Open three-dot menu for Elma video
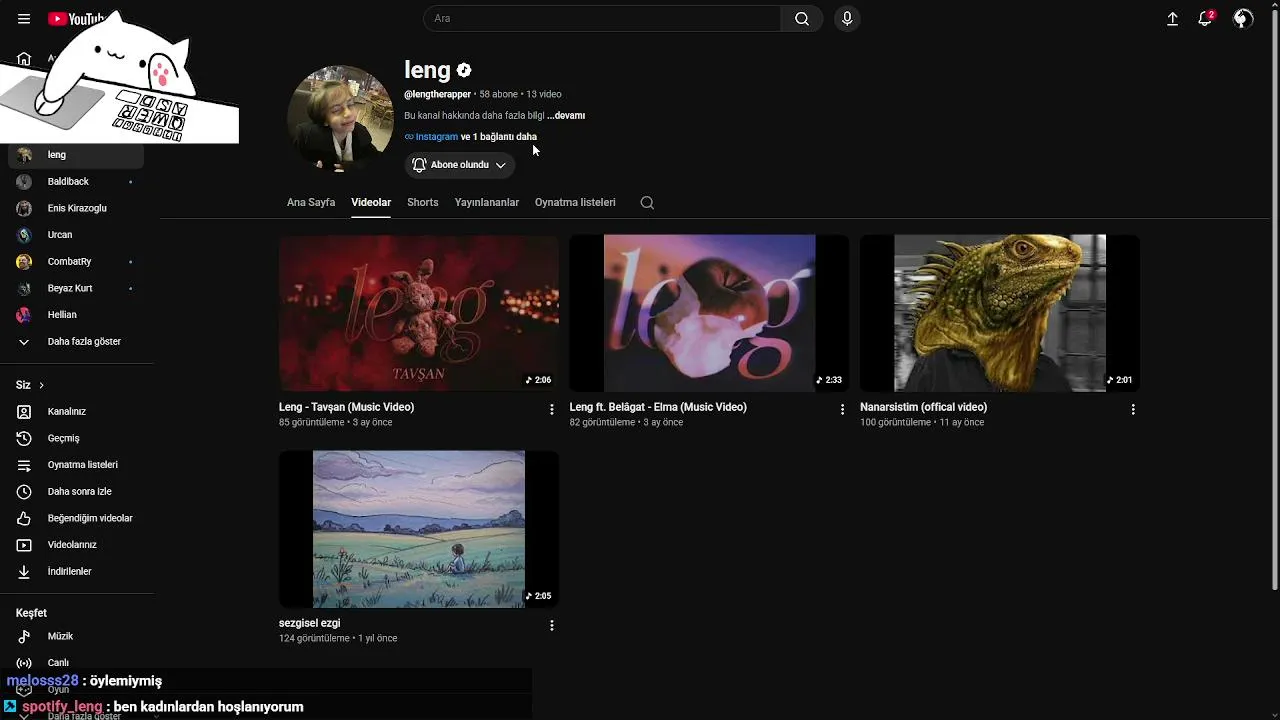The height and width of the screenshot is (720, 1280). click(842, 409)
